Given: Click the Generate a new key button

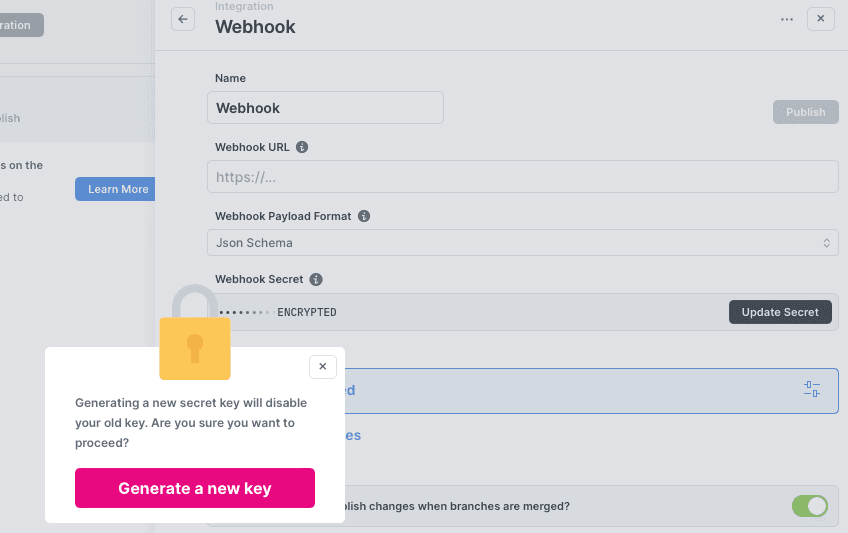Looking at the screenshot, I should click(195, 488).
